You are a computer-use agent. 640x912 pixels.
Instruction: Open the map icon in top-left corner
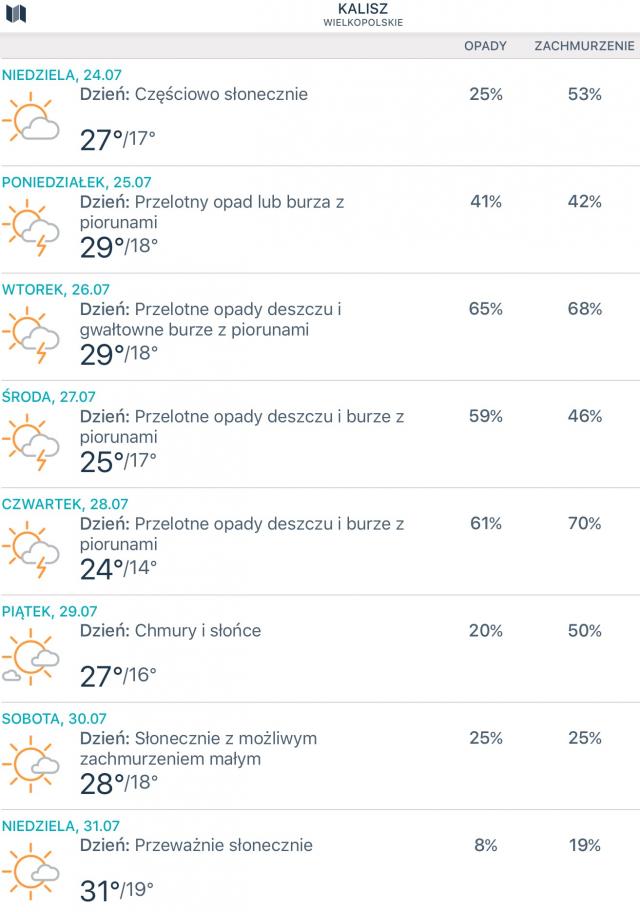16,14
